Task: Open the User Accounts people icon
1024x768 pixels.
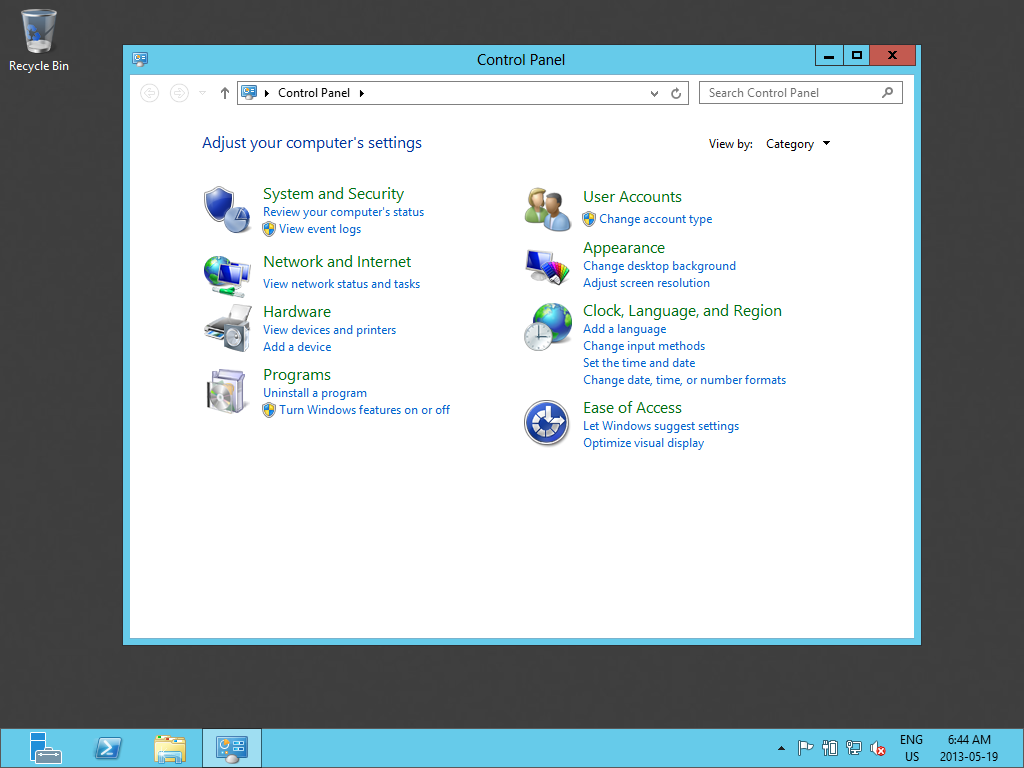Action: (x=547, y=209)
